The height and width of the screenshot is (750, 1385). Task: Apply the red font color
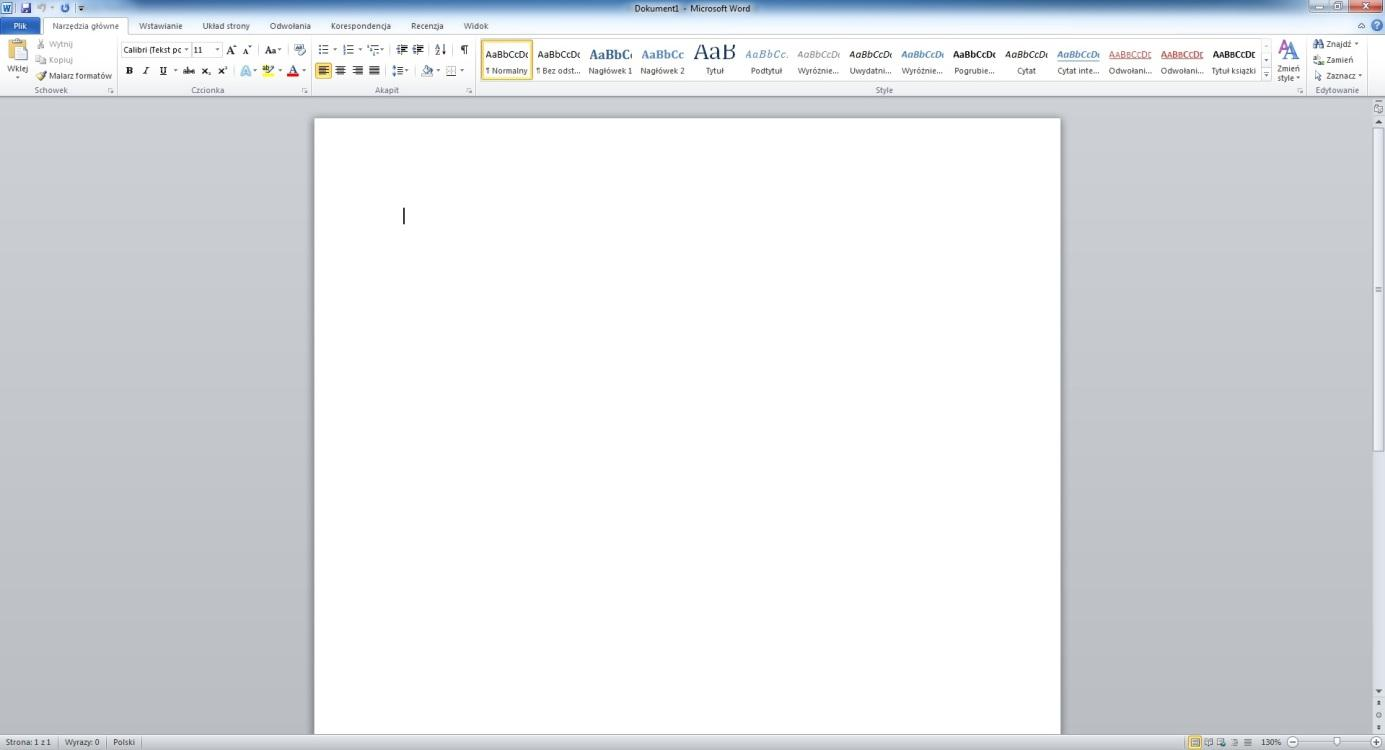point(293,71)
